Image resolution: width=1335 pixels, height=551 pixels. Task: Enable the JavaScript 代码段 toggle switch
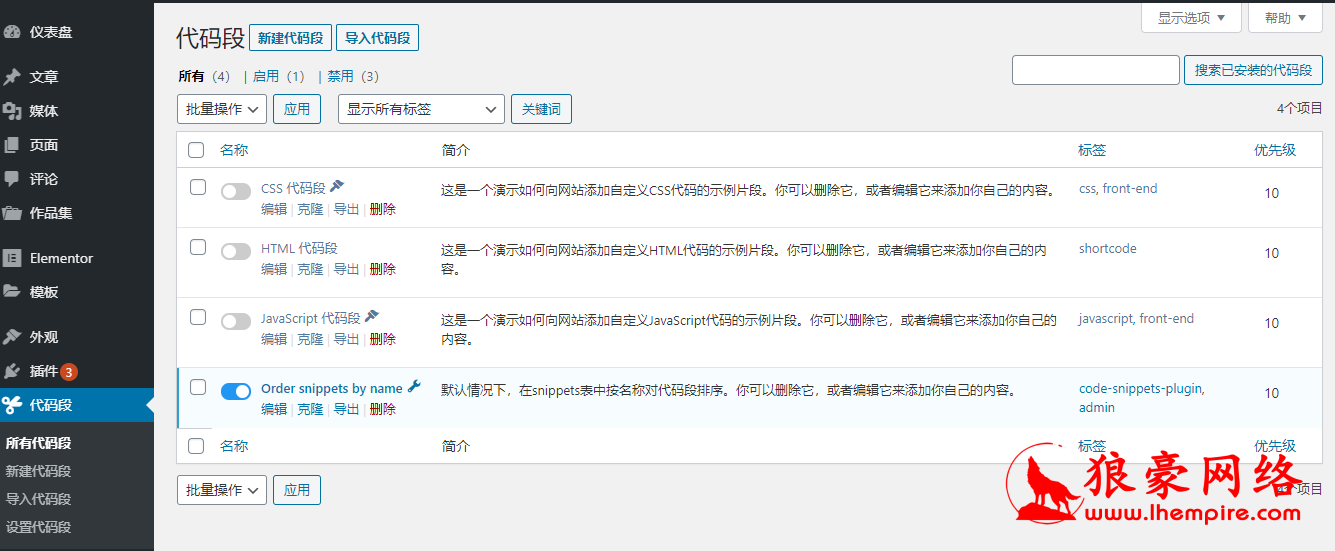coord(236,322)
